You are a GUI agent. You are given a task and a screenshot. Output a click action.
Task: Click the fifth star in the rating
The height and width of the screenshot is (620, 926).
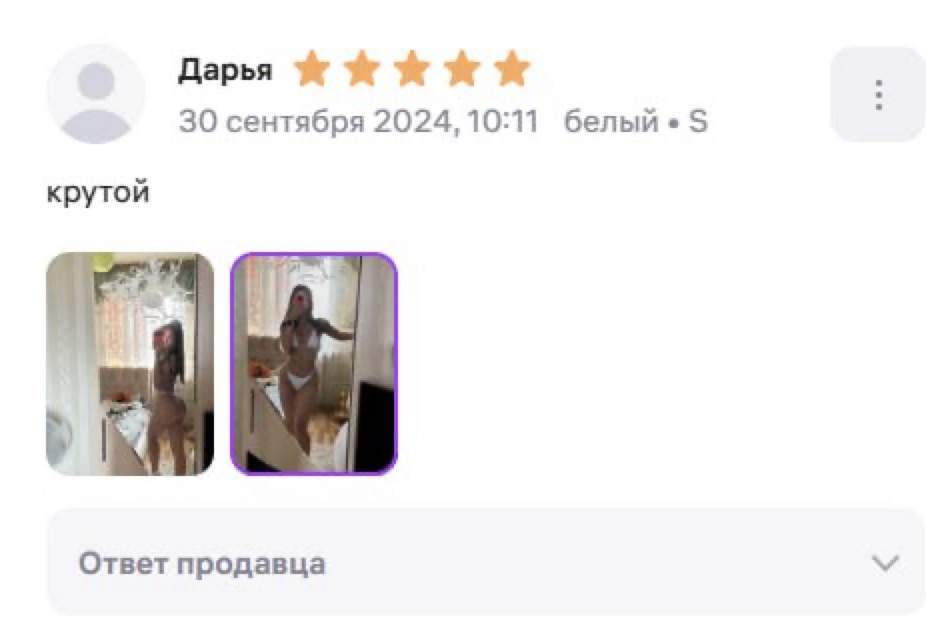512,68
